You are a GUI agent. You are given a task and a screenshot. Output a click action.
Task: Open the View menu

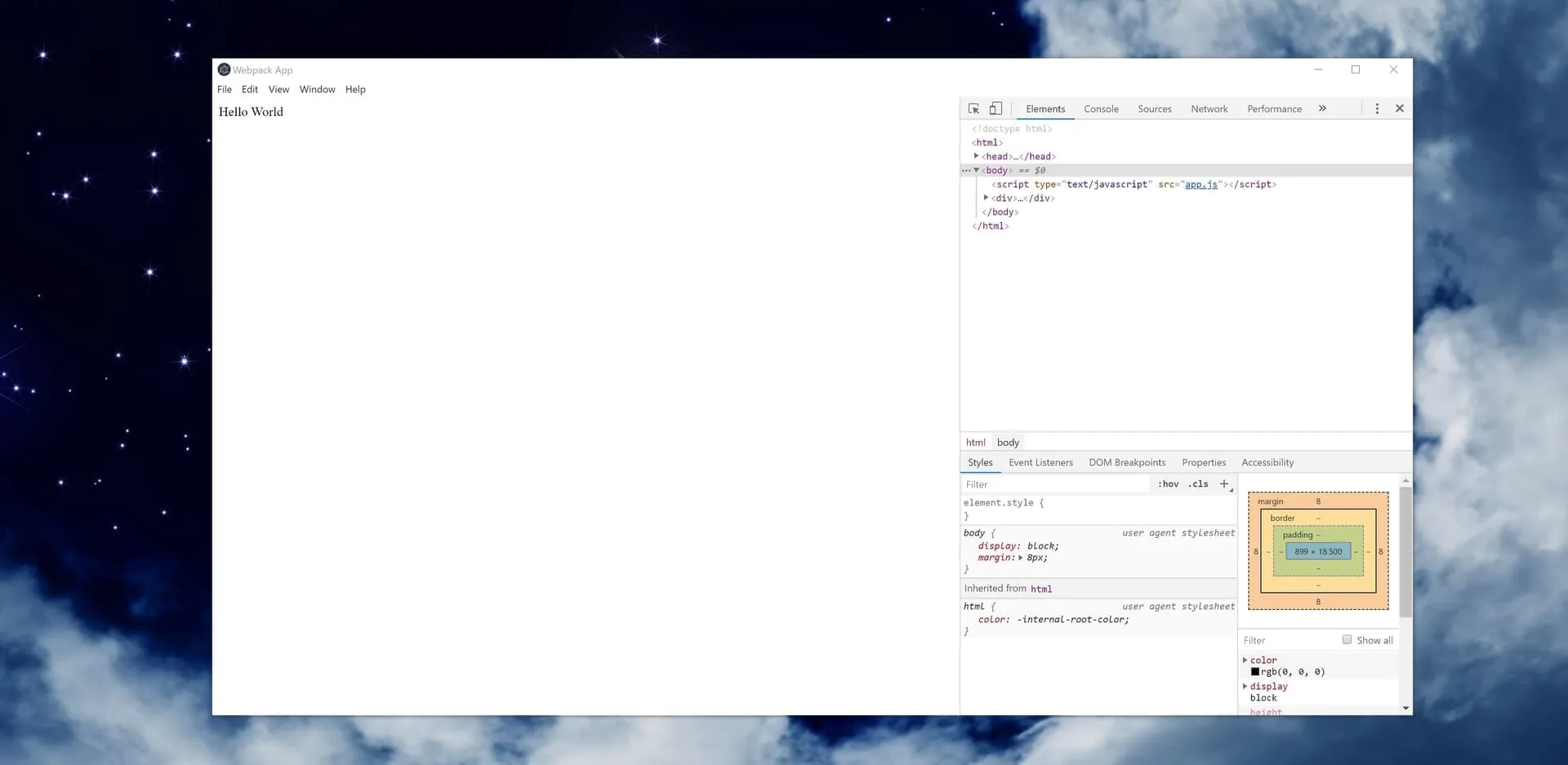(x=279, y=90)
